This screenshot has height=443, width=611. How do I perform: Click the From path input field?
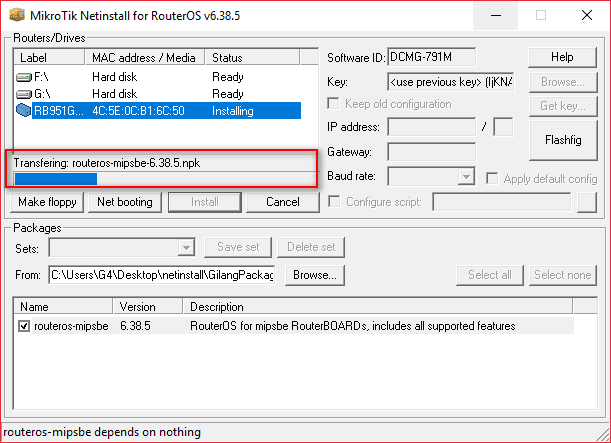[x=162, y=275]
